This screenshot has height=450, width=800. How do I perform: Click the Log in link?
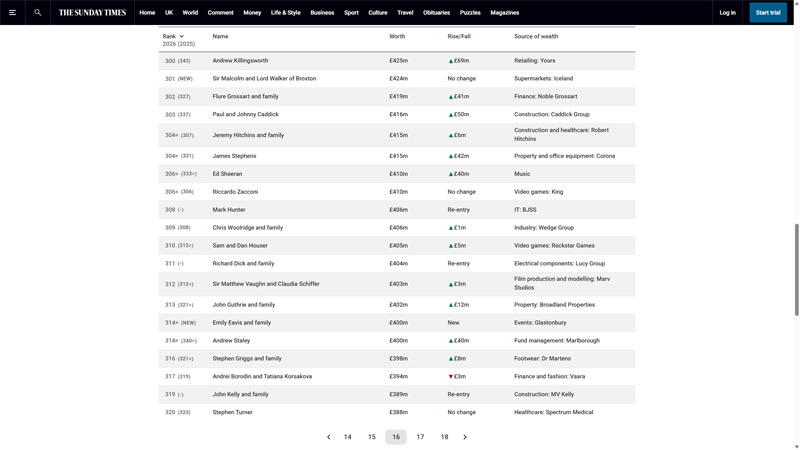tap(728, 12)
